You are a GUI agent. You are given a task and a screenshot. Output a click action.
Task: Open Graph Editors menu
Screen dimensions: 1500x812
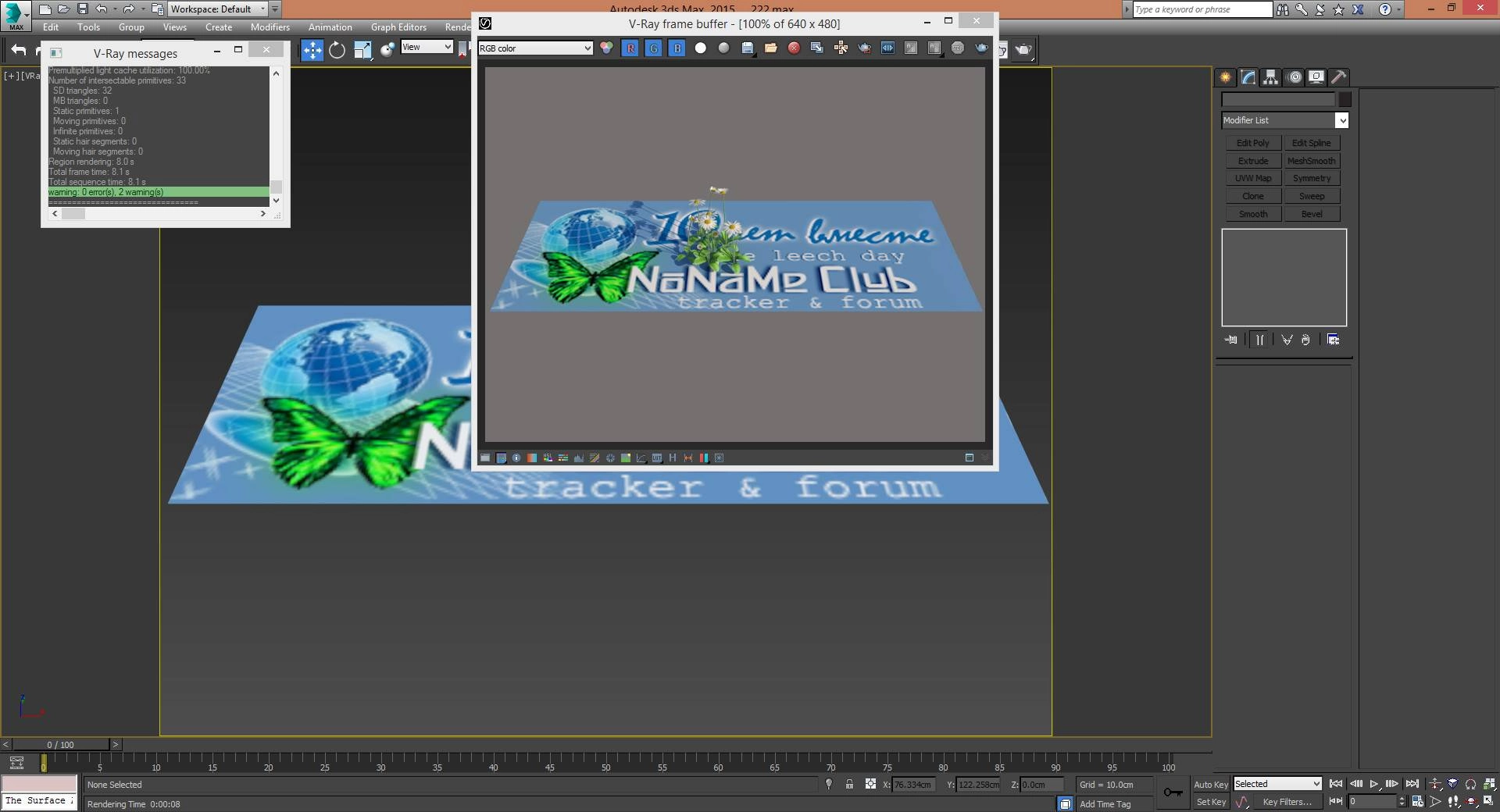click(x=398, y=27)
